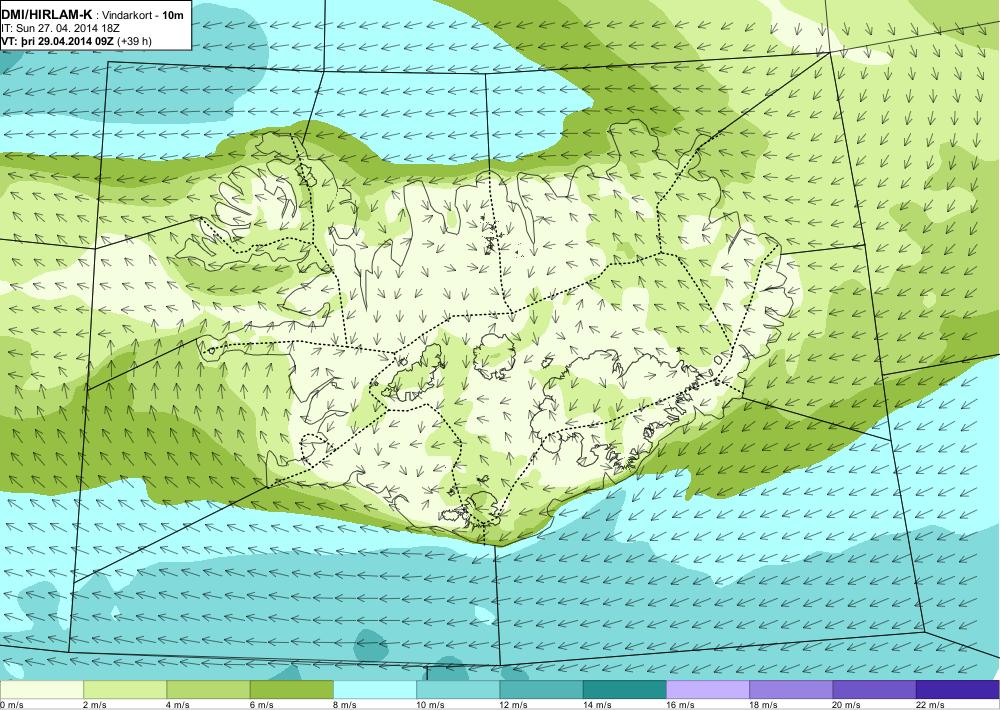Click the 4-6 m/s green legend swatch

point(208,689)
